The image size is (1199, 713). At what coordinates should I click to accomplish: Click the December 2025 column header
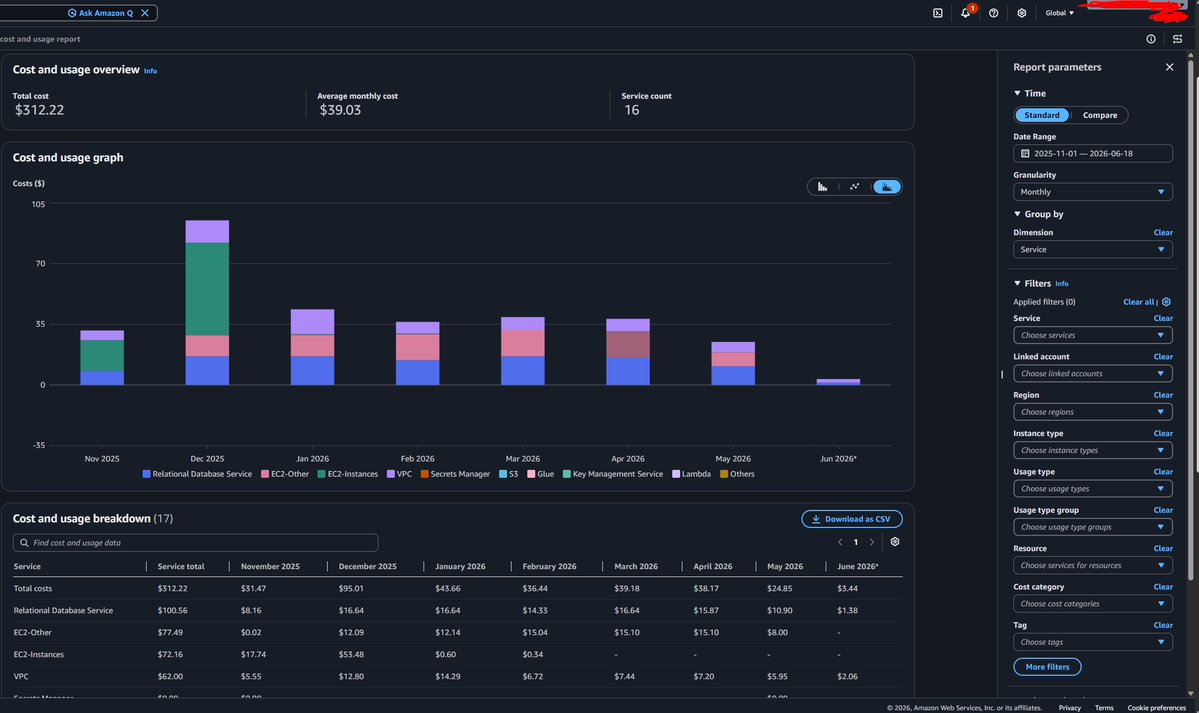point(368,567)
